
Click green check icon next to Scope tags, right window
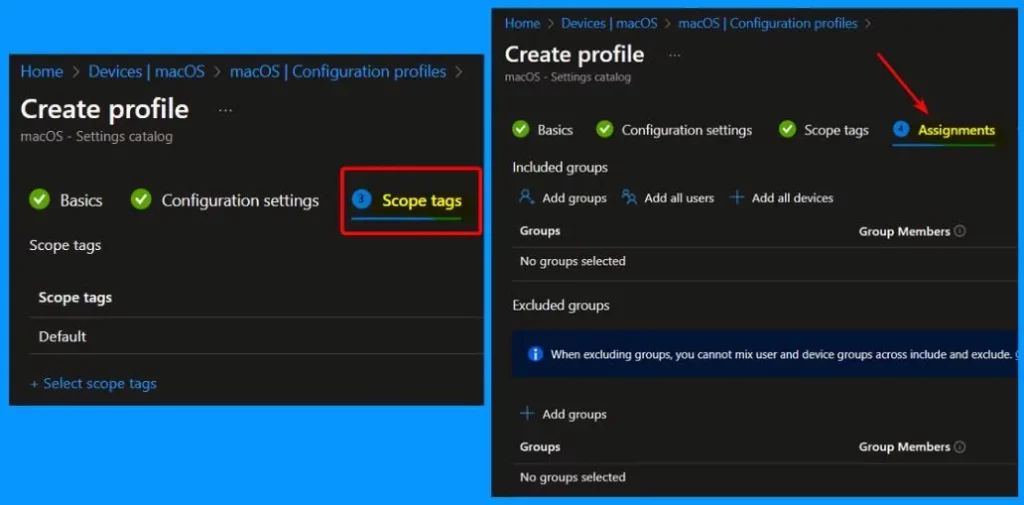[x=788, y=129]
